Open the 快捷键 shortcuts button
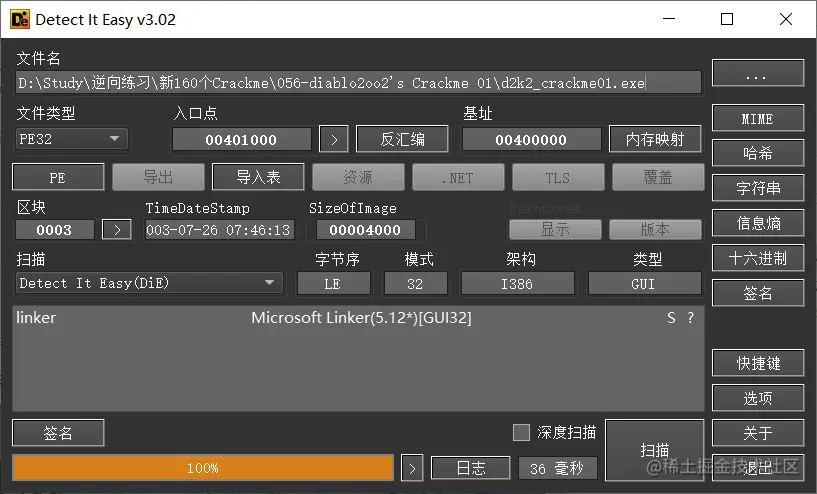Viewport: 817px width, 494px height. 758,363
